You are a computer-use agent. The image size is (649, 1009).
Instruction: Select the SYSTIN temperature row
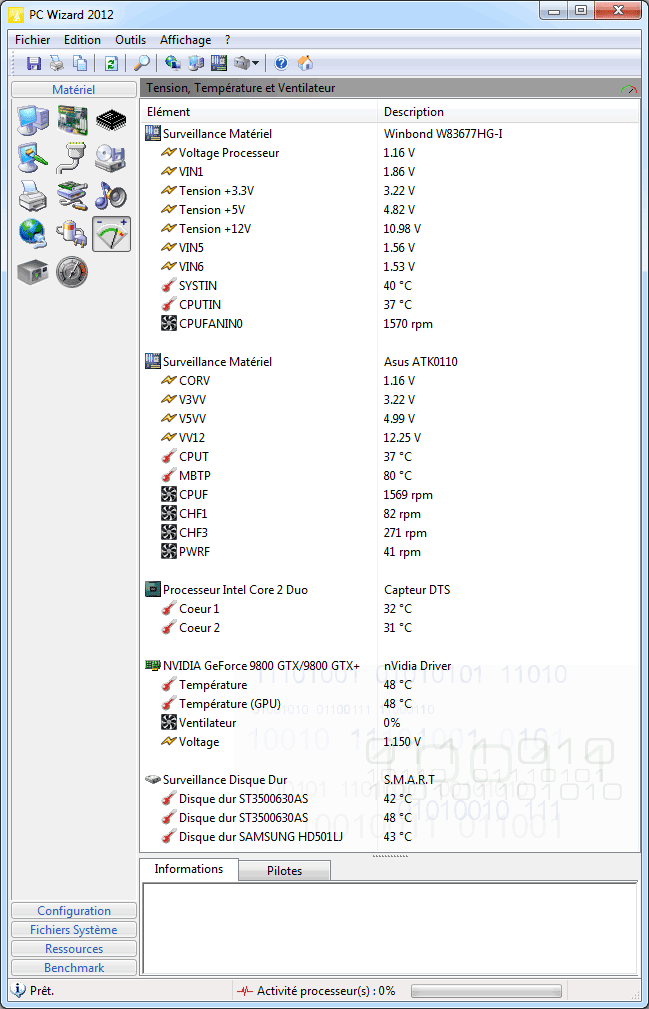click(x=390, y=286)
